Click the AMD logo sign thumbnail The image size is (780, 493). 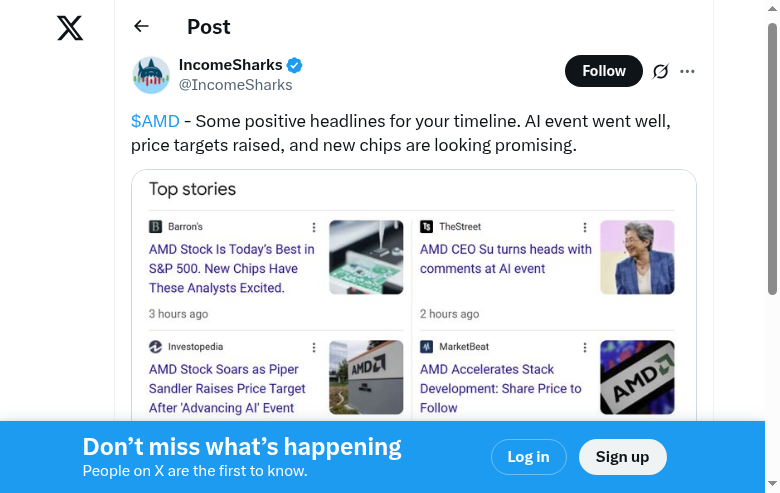pyautogui.click(x=366, y=377)
